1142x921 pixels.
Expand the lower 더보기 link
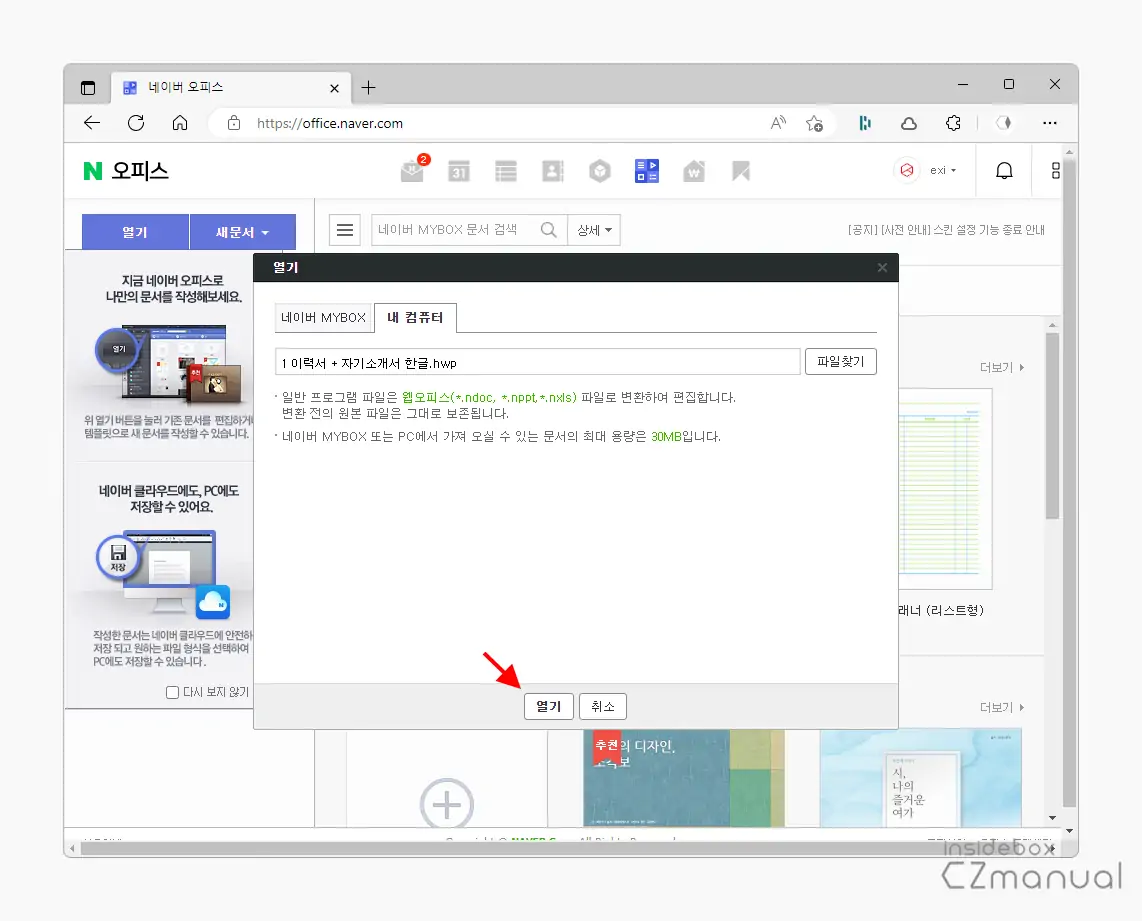coord(1001,708)
